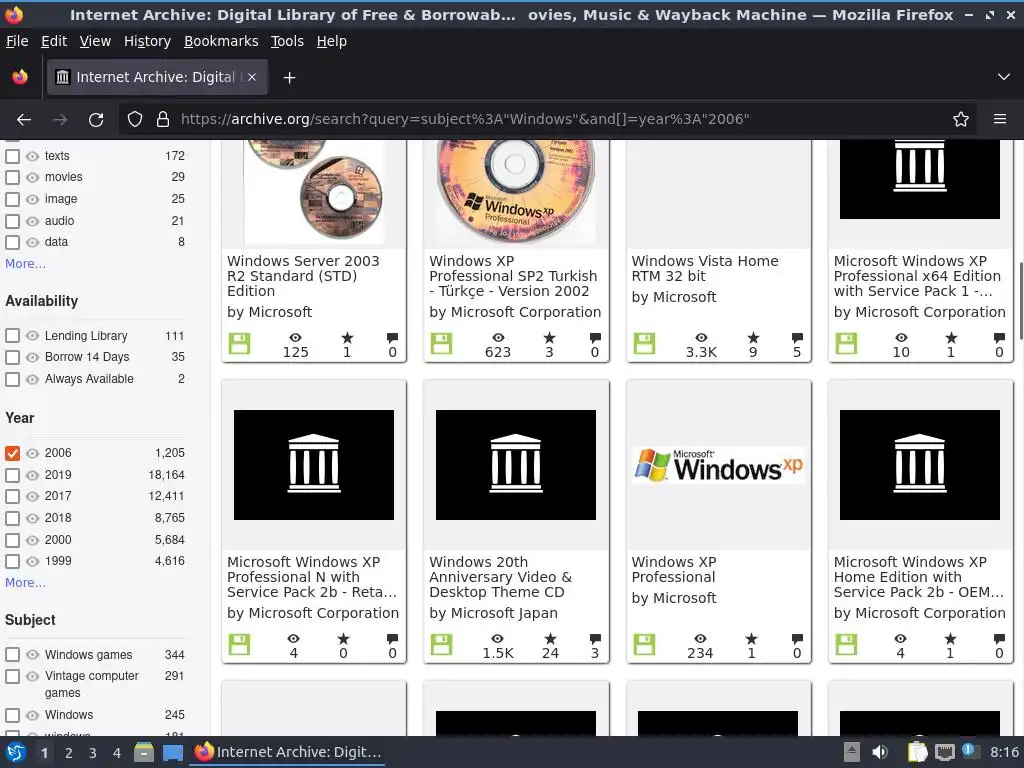Image resolution: width=1024 pixels, height=768 pixels.
Task: Open the volume control in system tray
Action: click(x=880, y=752)
